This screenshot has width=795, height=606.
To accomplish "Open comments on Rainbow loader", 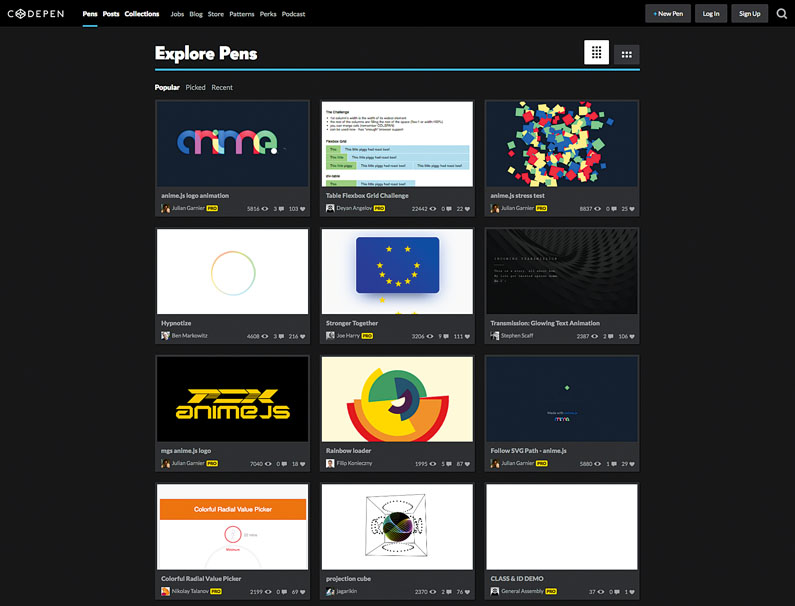I will tap(449, 464).
